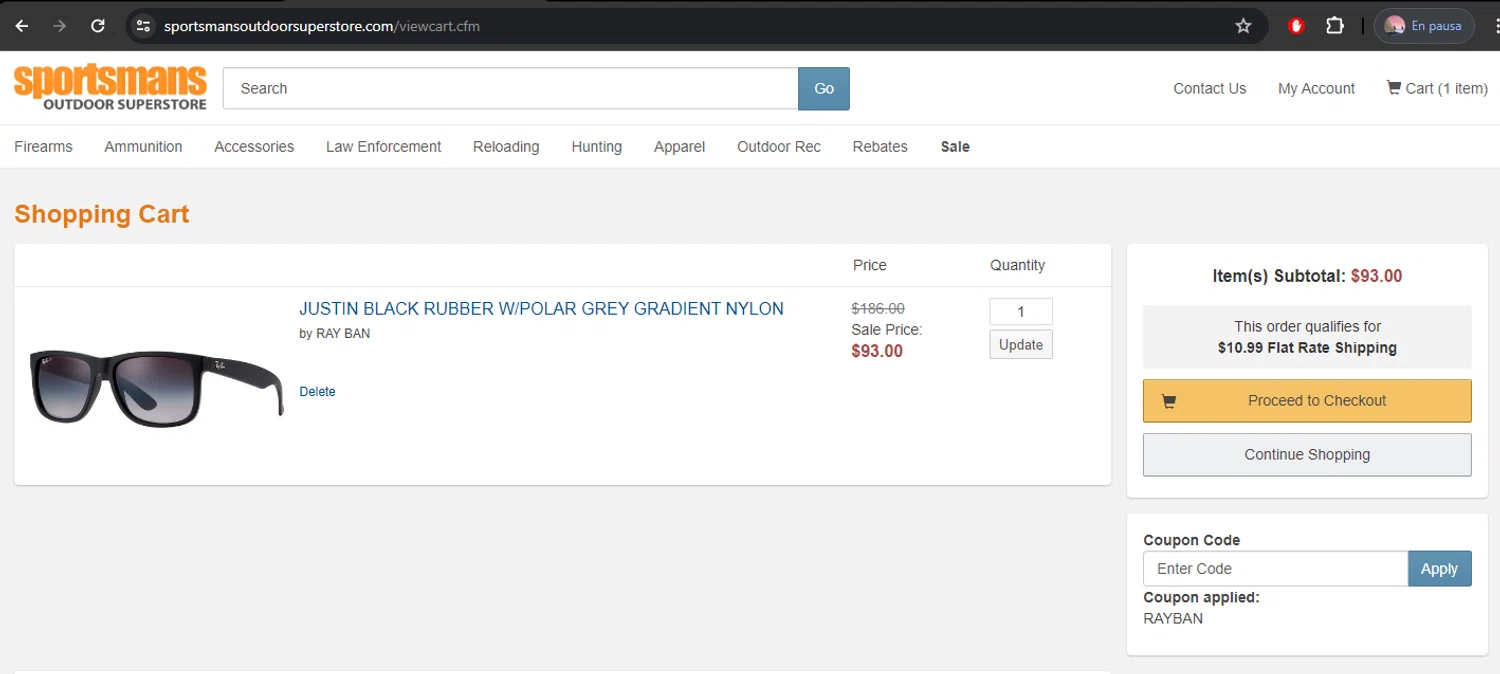Open the red ad blocker extension icon
This screenshot has width=1500, height=674.
pos(1296,26)
